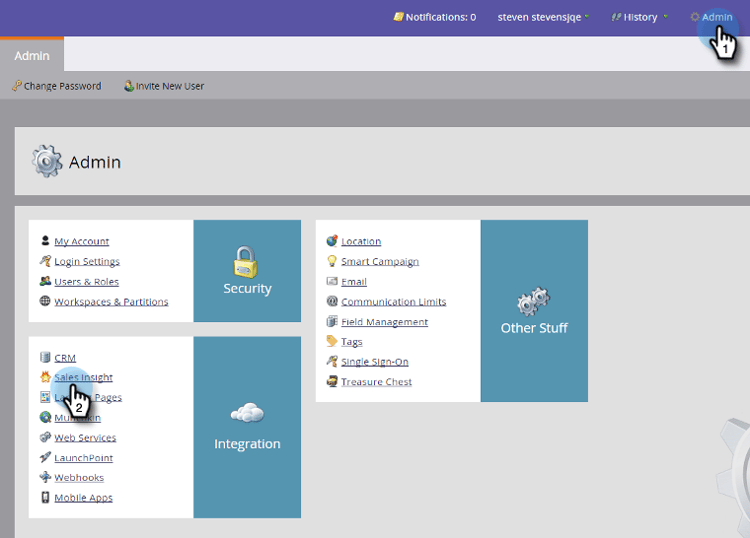Viewport: 750px width, 538px height.
Task: Click the Field Management icon
Action: coord(332,321)
